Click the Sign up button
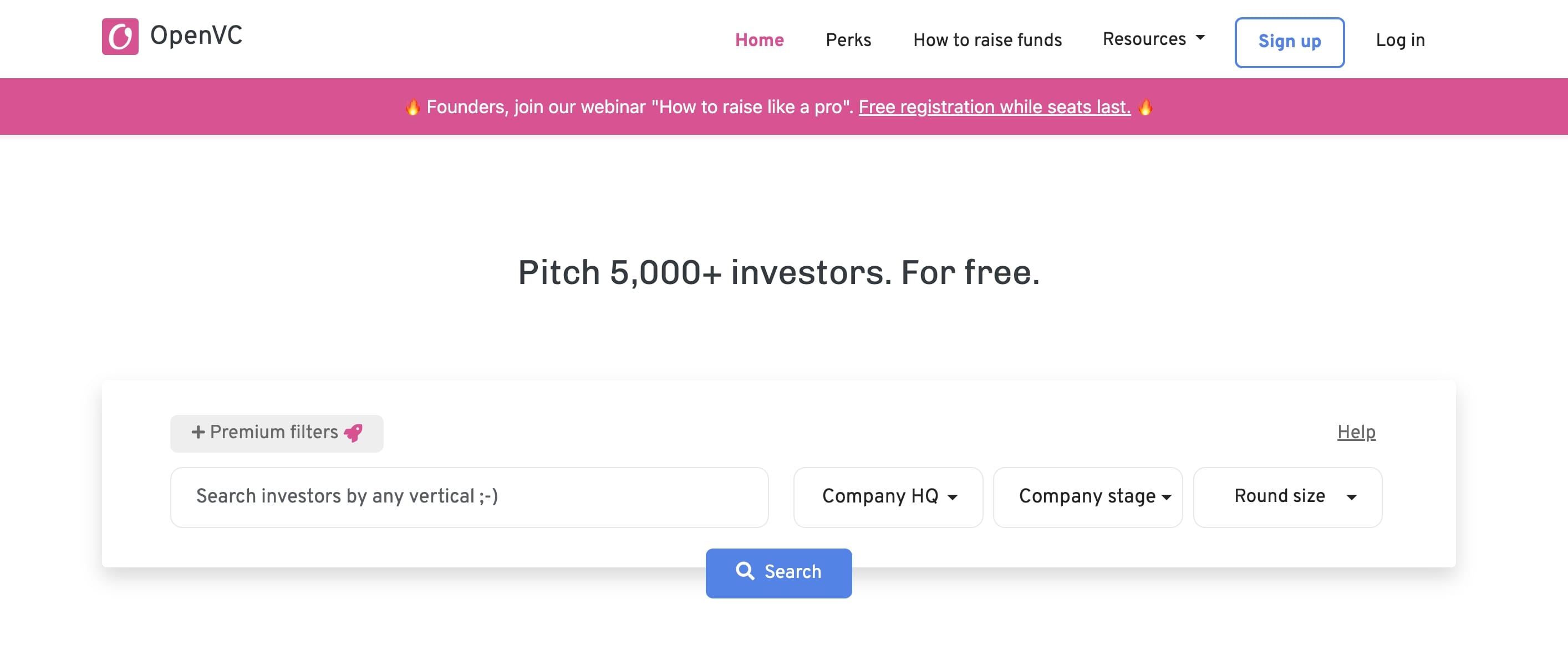This screenshot has height=670, width=1568. pos(1289,42)
